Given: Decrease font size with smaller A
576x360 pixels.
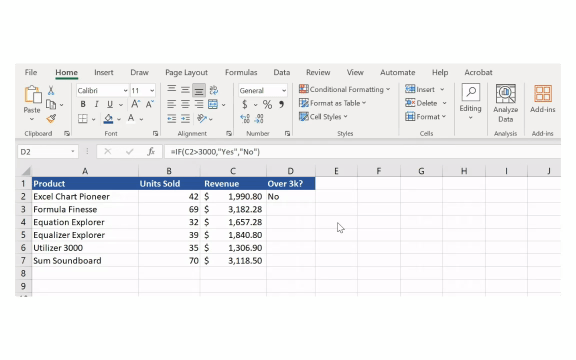Looking at the screenshot, I should pyautogui.click(x=150, y=104).
